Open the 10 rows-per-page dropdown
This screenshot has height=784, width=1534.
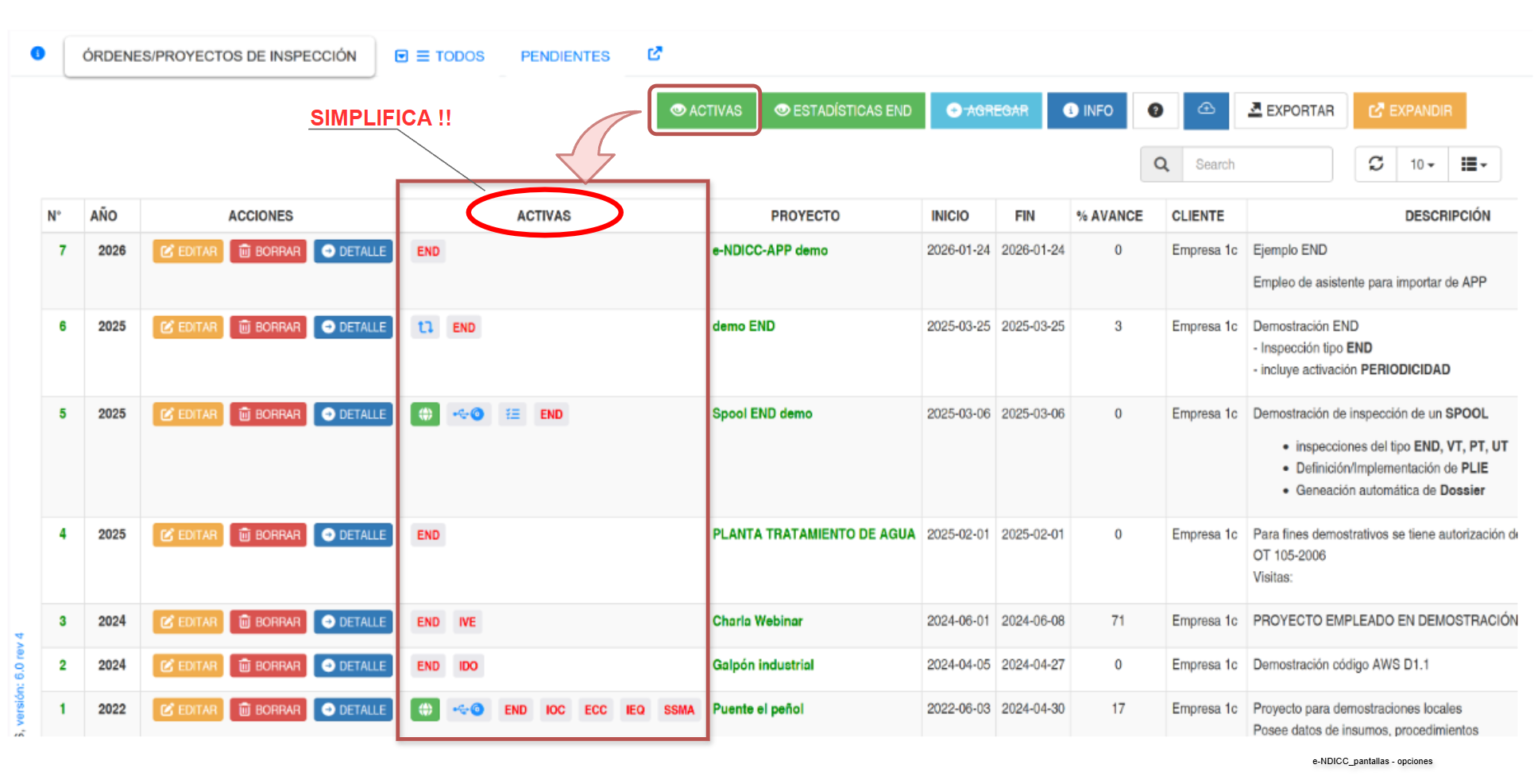tap(1422, 164)
